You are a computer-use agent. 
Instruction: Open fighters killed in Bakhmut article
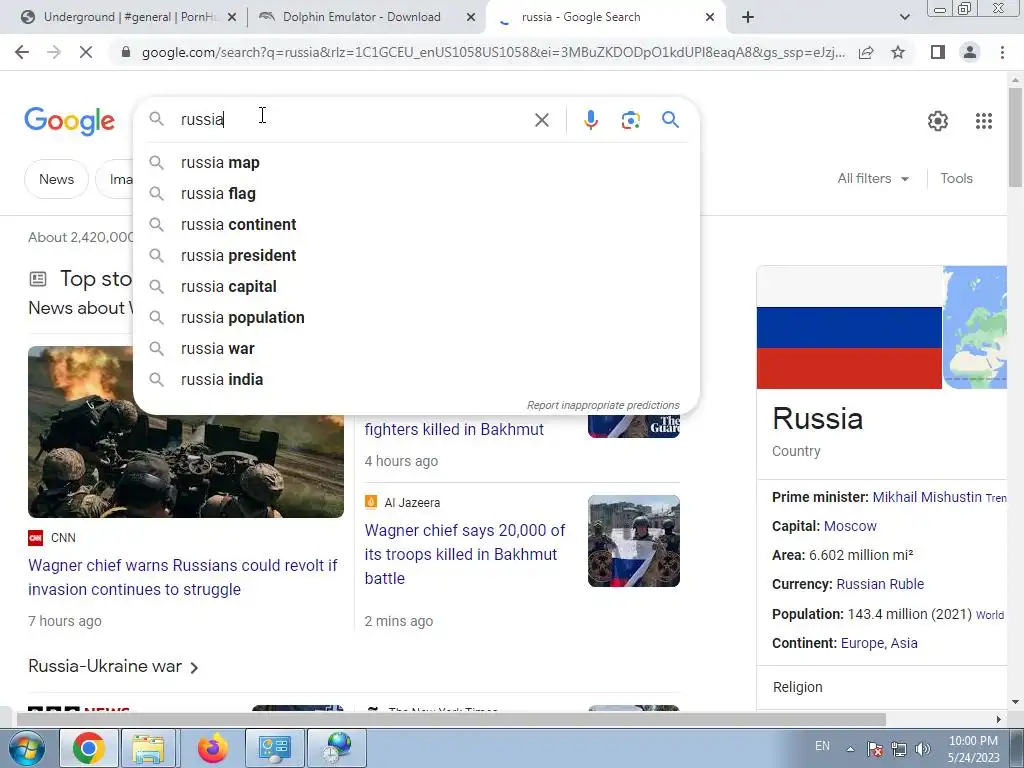click(454, 429)
